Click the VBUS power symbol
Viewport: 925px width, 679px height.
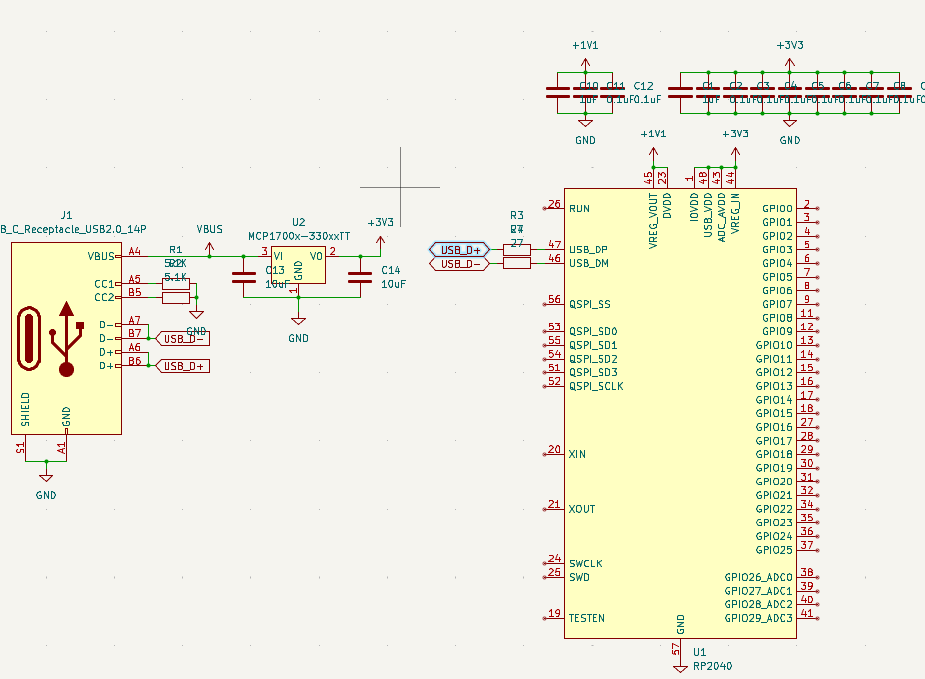[209, 240]
